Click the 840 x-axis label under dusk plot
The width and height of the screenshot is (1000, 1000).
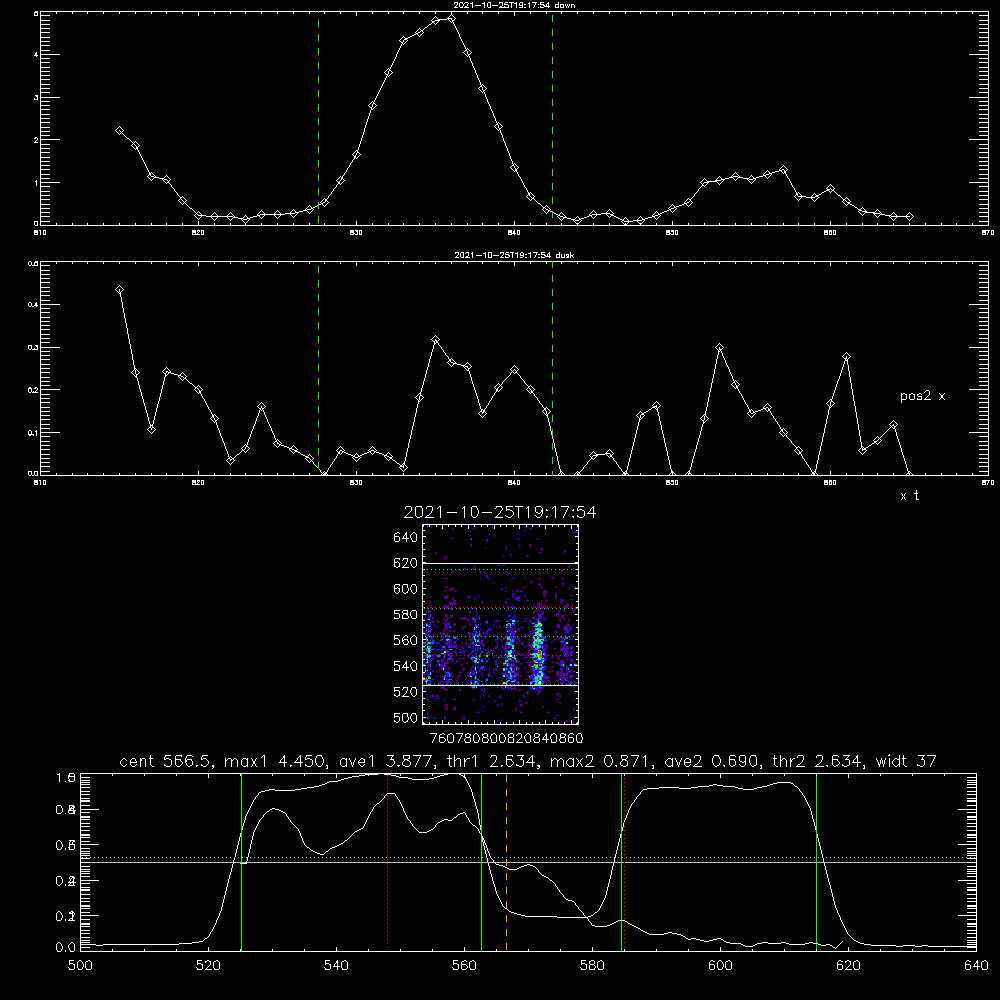tap(515, 483)
